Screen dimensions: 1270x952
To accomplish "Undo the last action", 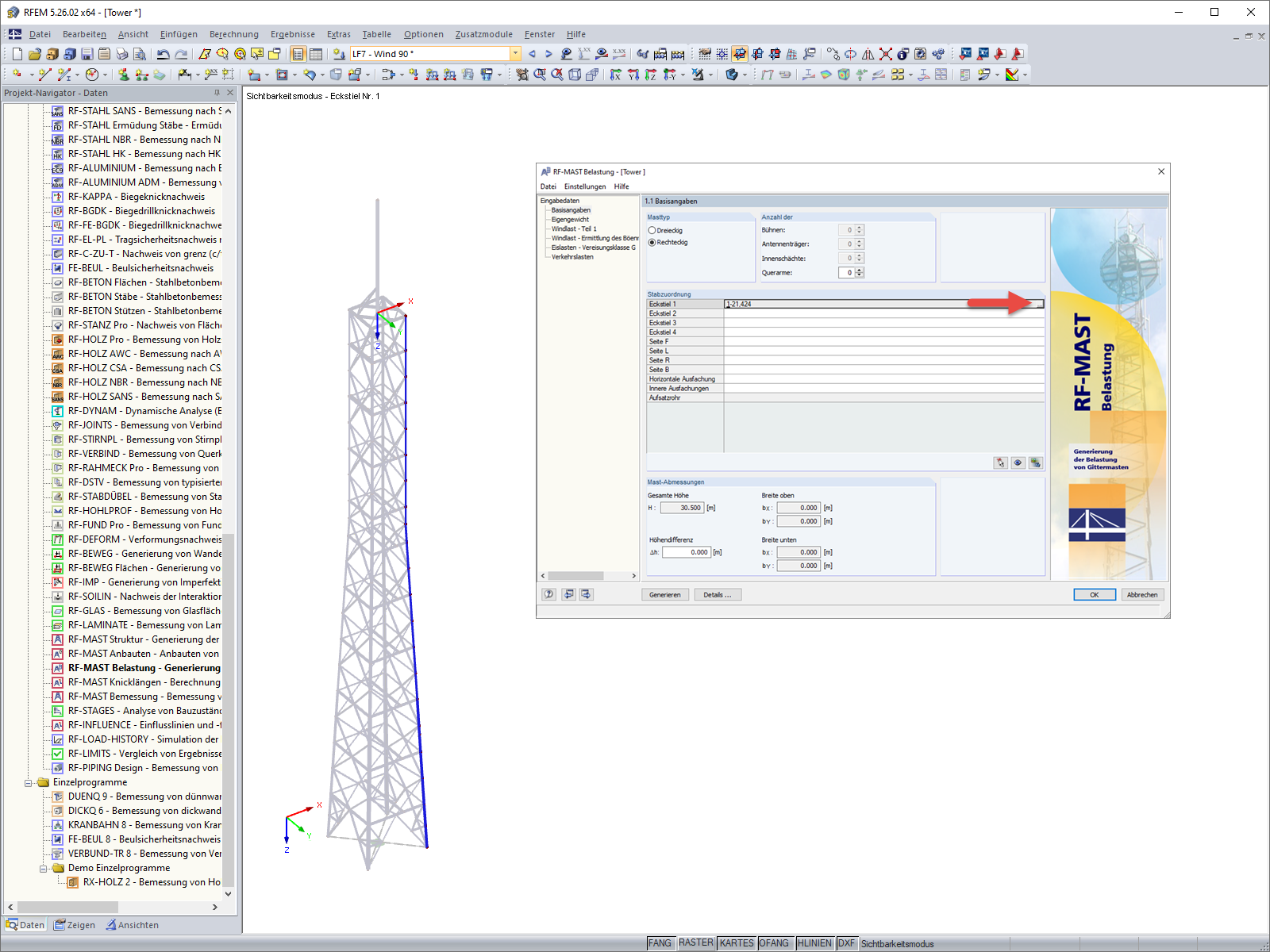I will [x=163, y=54].
